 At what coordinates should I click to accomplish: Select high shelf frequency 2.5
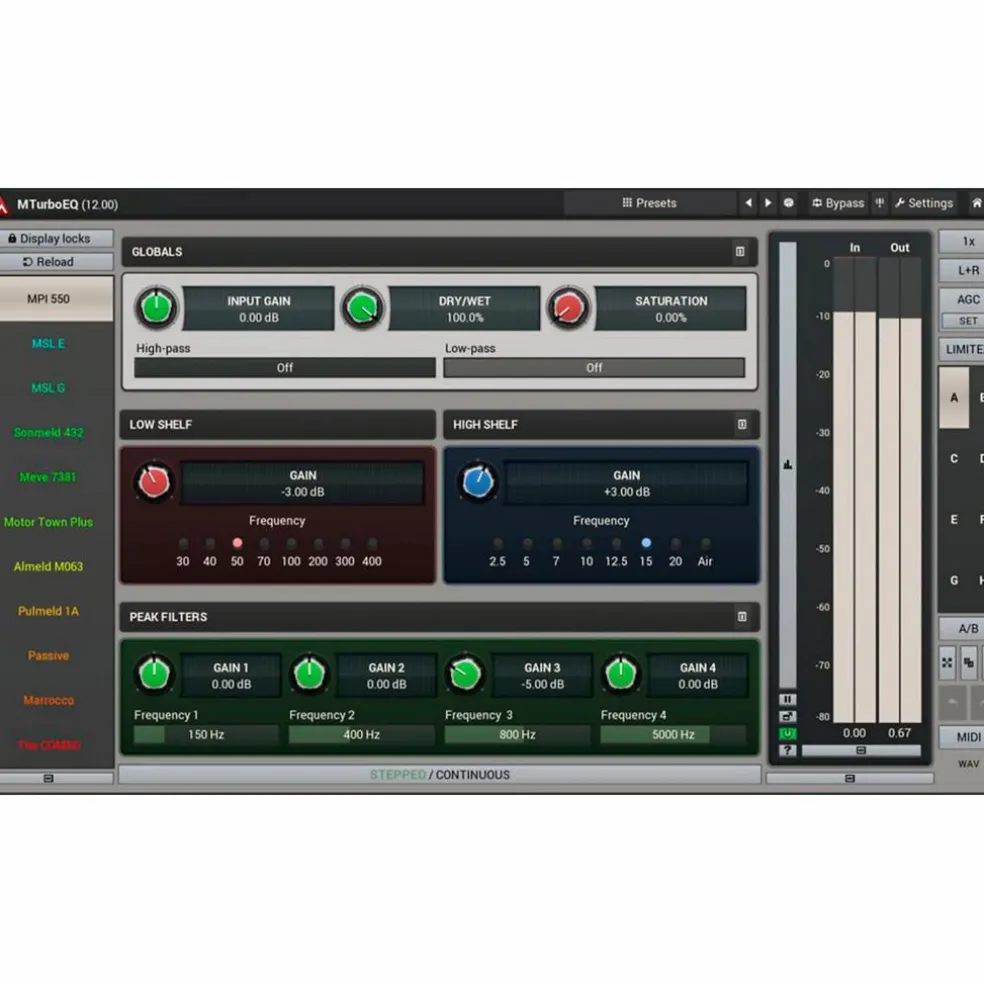coord(498,543)
